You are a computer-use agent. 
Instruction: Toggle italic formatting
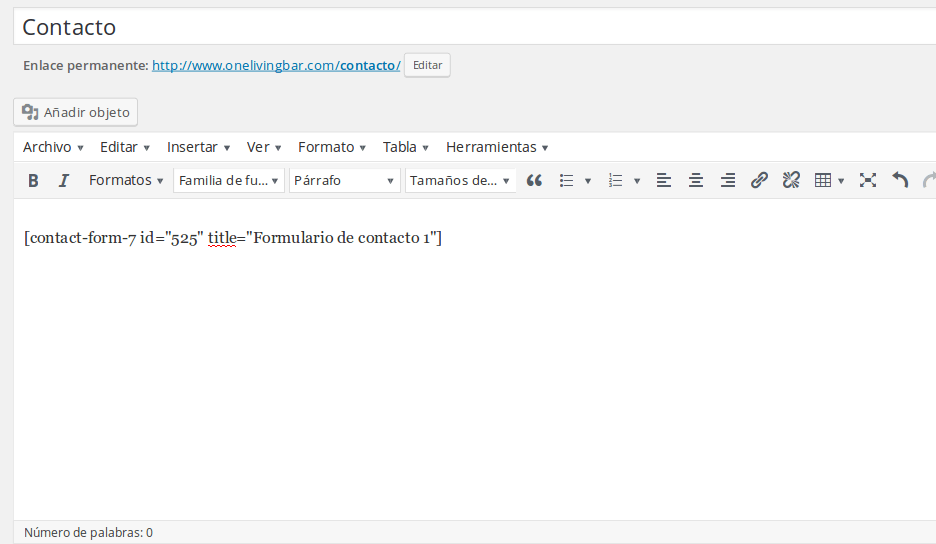(x=63, y=180)
